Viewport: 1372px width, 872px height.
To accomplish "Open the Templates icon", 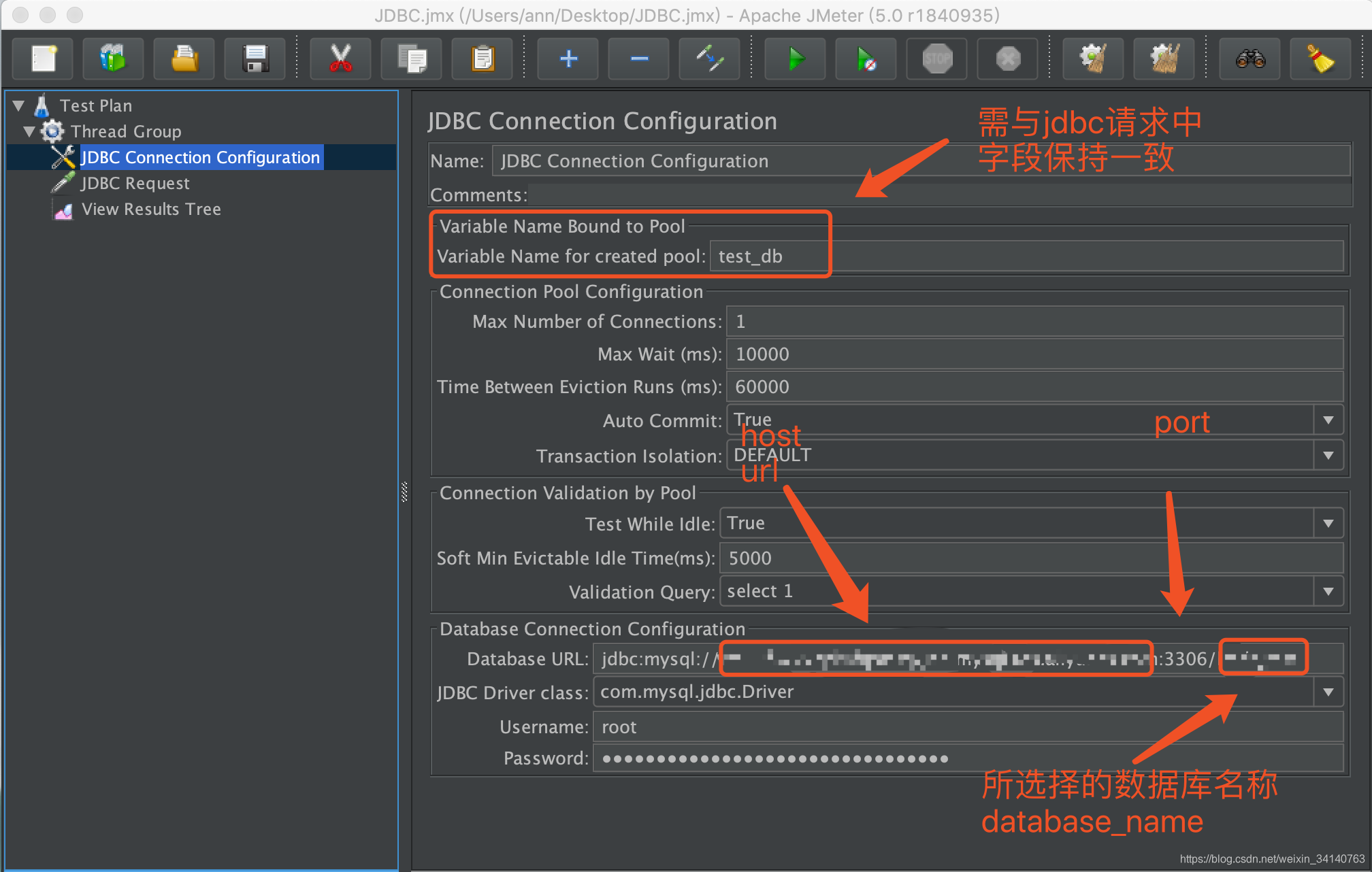I will pyautogui.click(x=114, y=58).
